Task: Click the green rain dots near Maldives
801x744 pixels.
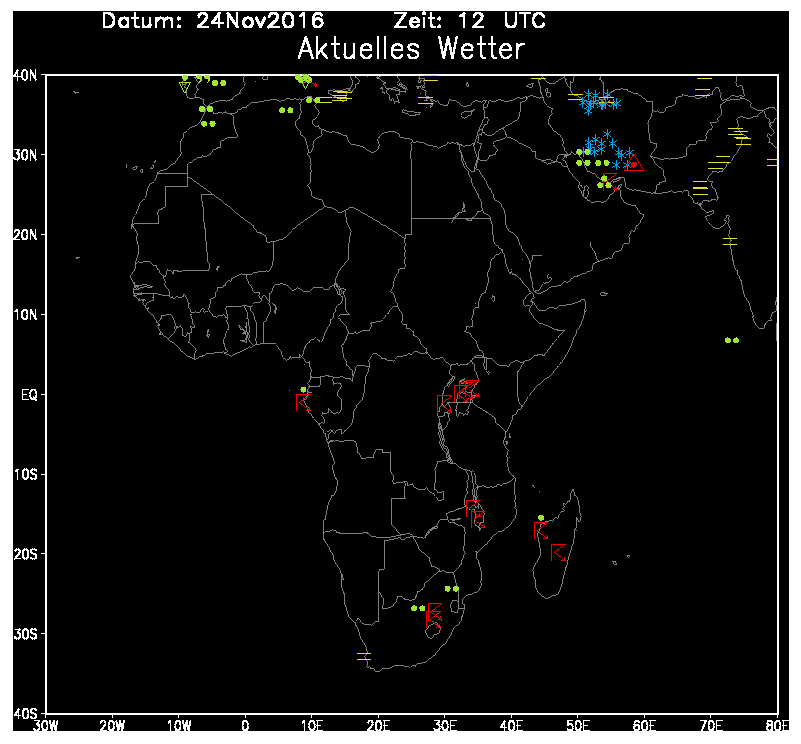Action: click(731, 340)
